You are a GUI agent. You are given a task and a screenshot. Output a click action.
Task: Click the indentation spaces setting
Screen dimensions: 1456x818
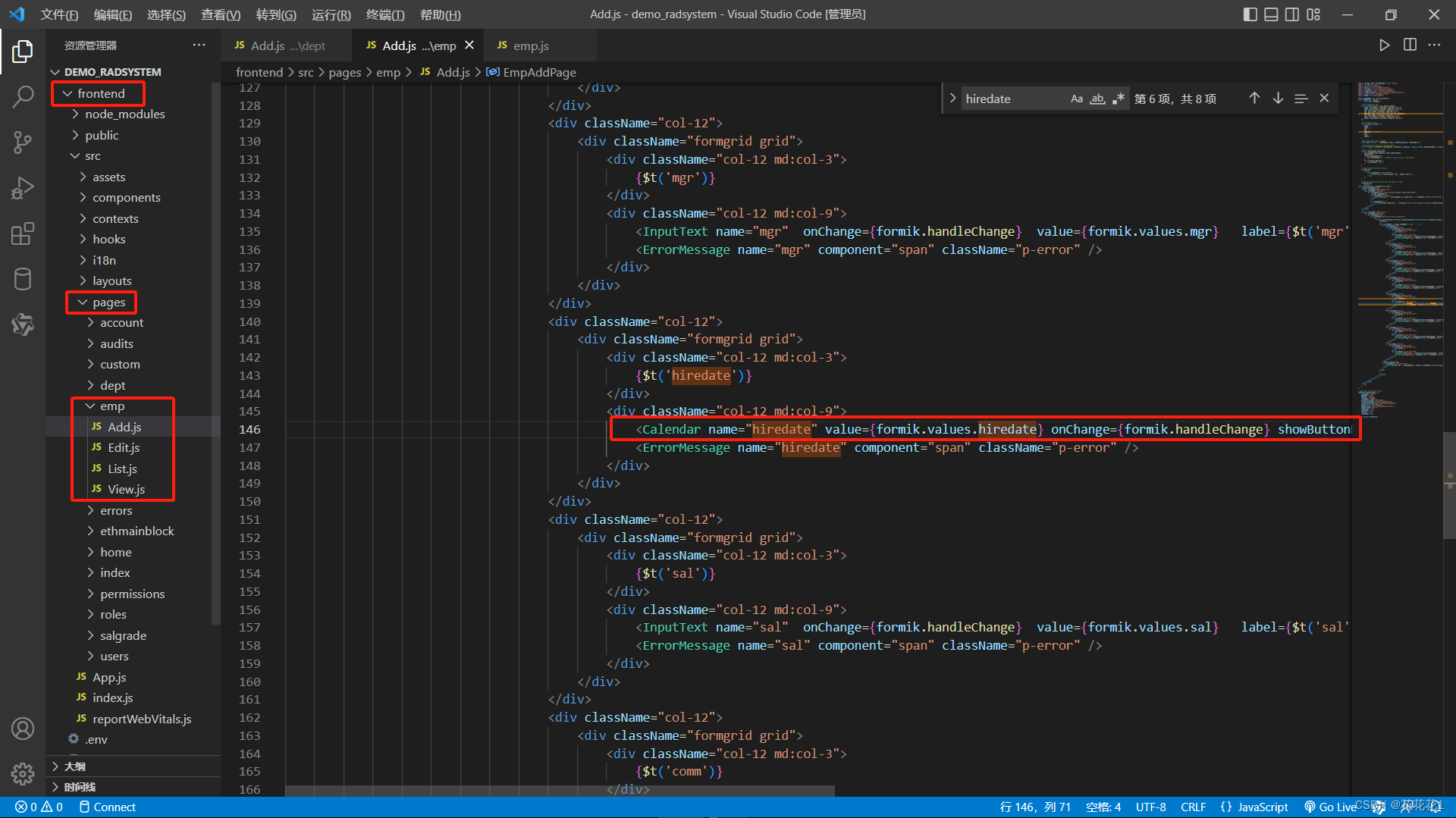tap(1103, 807)
